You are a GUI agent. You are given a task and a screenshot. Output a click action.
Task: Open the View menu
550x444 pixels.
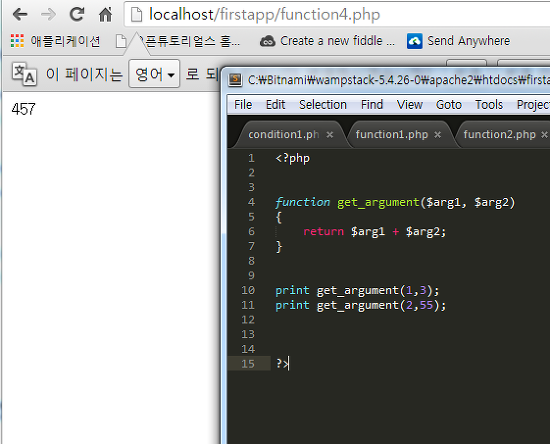(x=409, y=105)
